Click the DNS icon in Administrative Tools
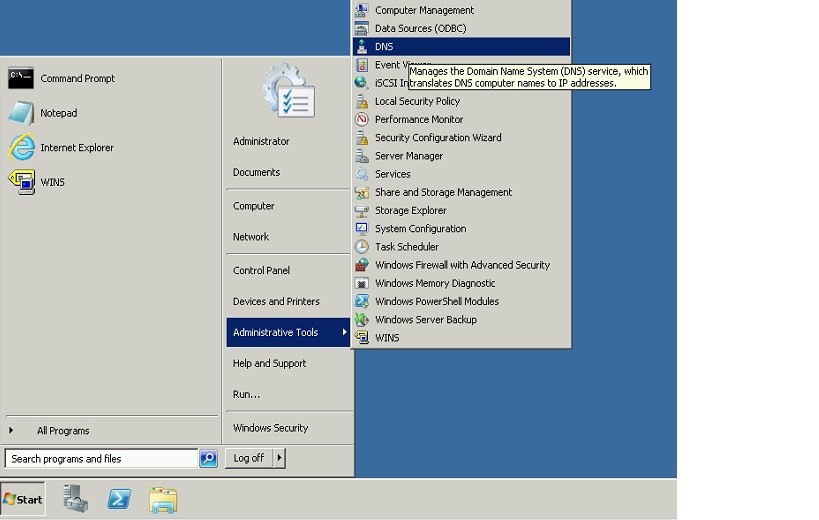Screen dimensions: 819x520 click(361, 46)
